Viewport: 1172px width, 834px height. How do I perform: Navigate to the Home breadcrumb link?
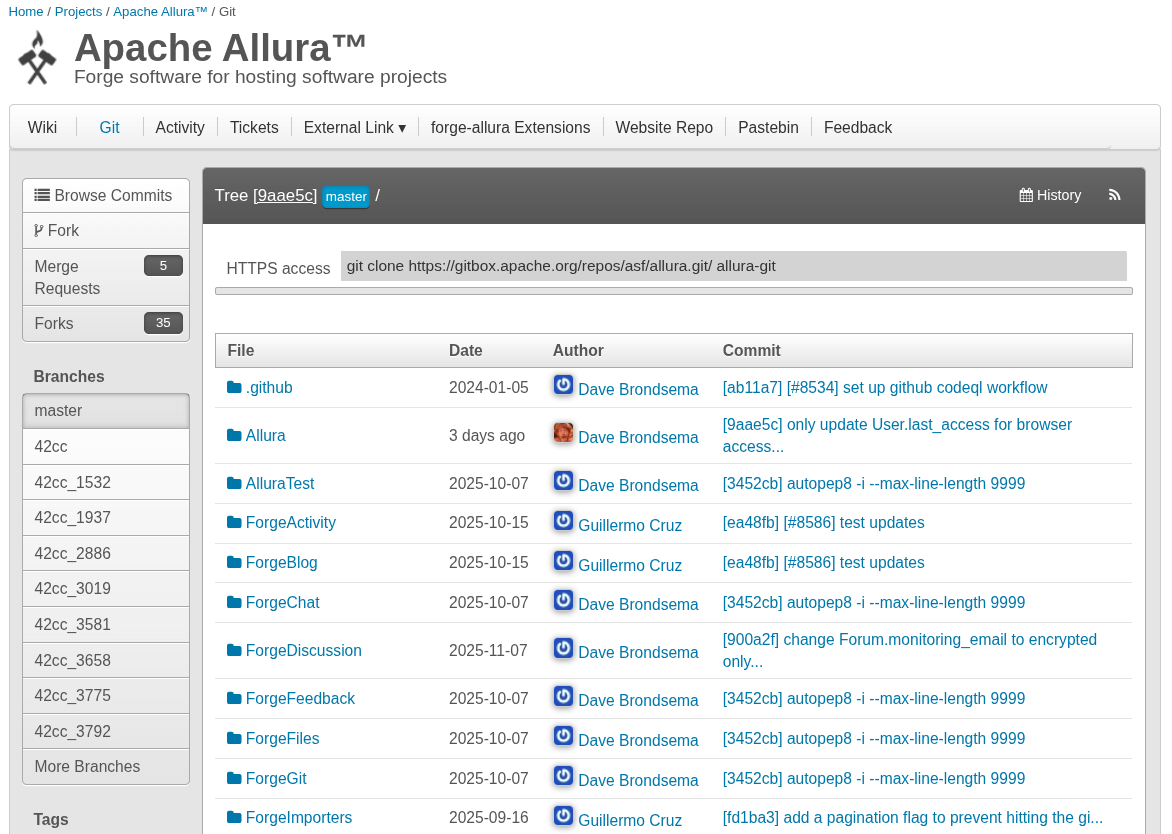[25, 11]
